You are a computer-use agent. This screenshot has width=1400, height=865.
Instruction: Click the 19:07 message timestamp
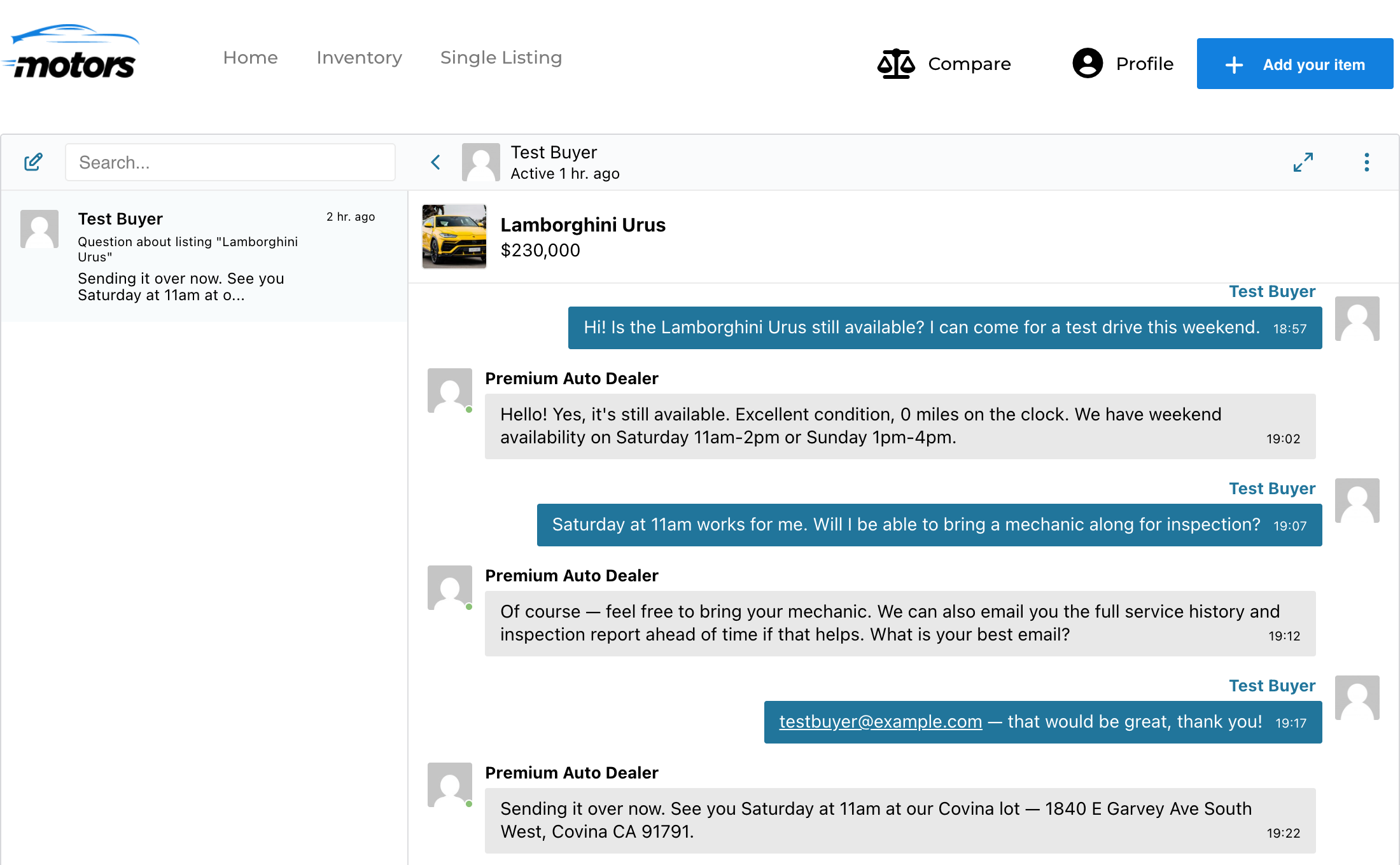click(1290, 526)
